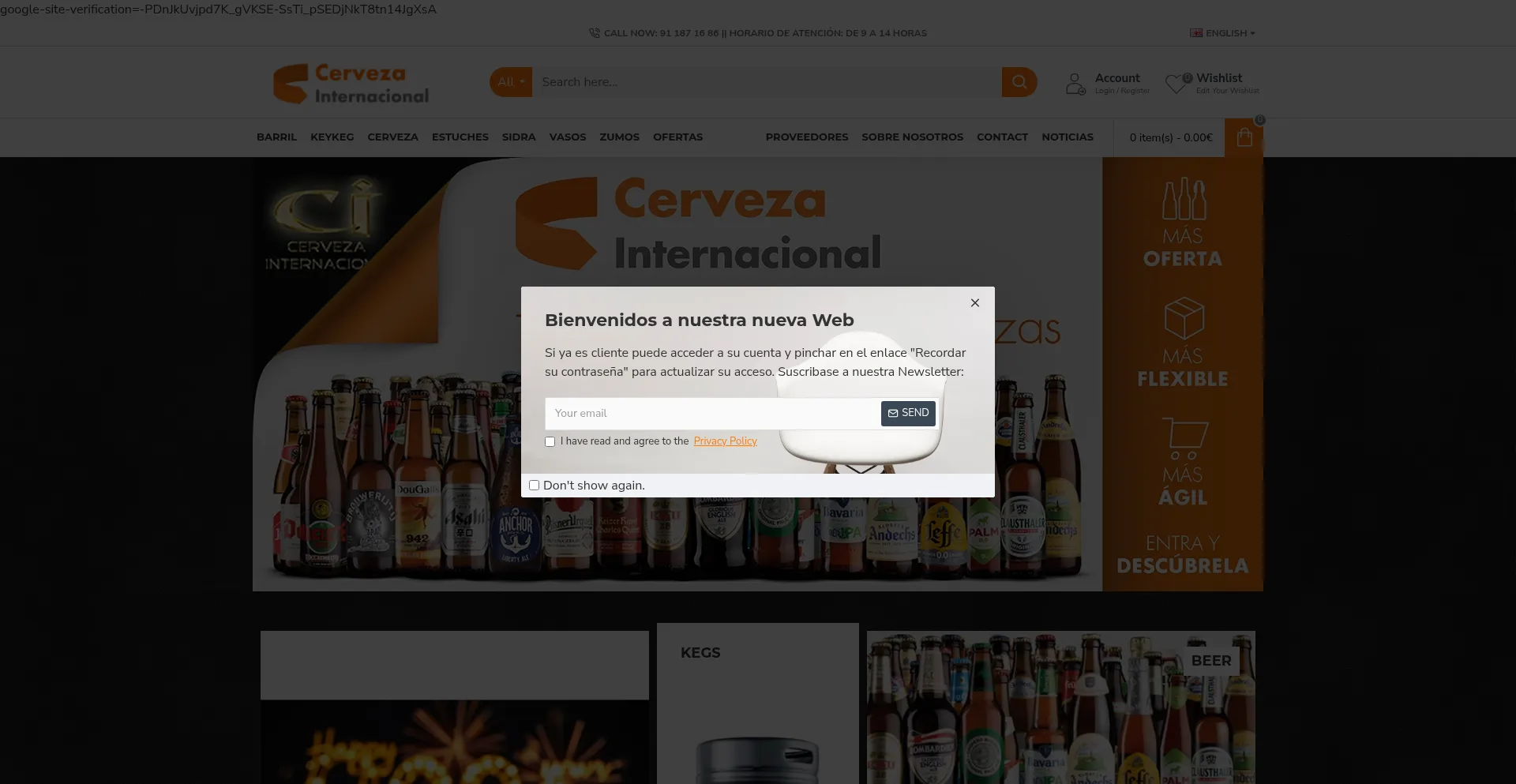1516x784 pixels.
Task: Click the Más Oferta bottles icon
Action: 1183,199
